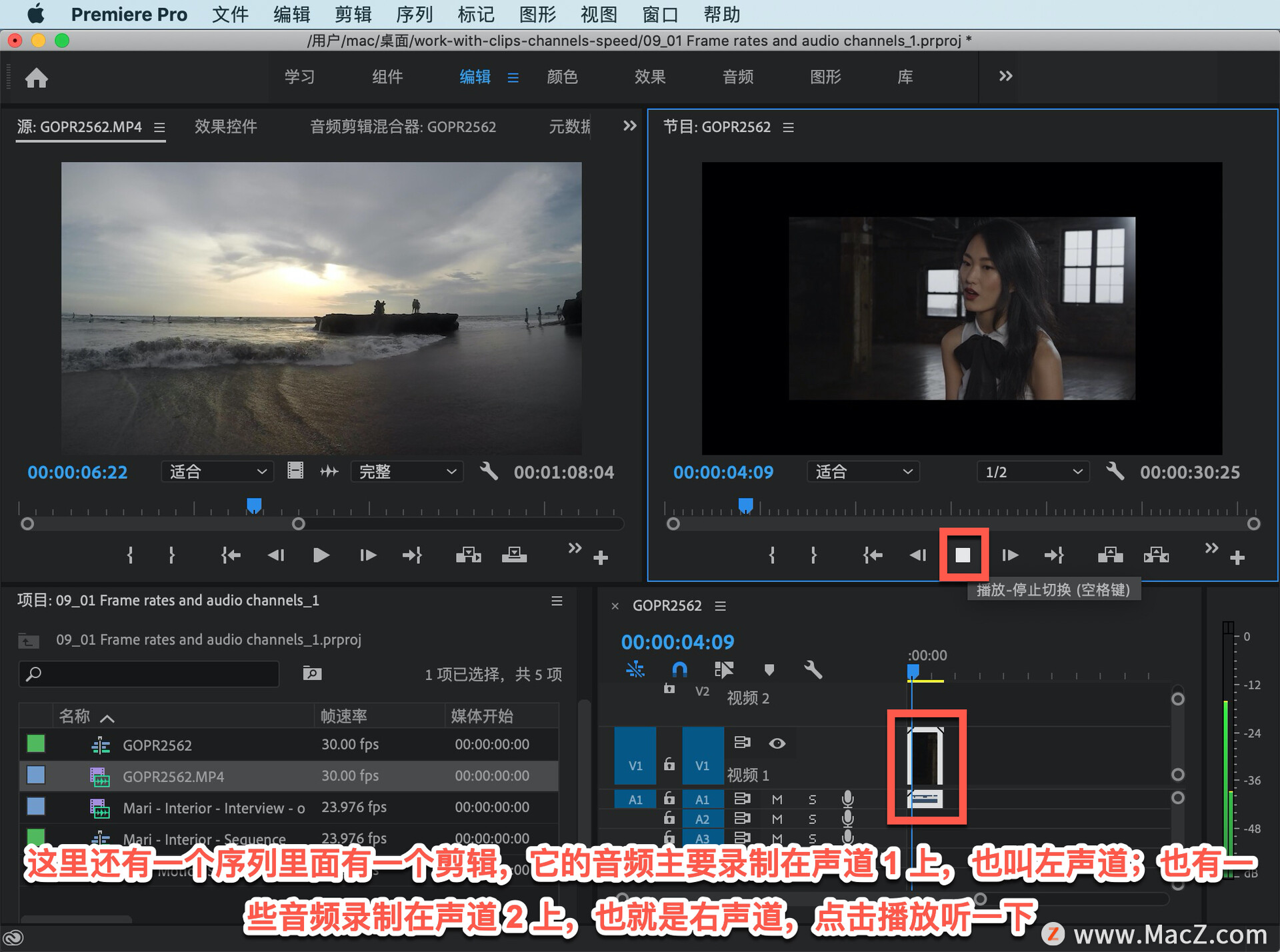Solo audio track A2 with S button
The height and width of the screenshot is (952, 1280).
point(813,819)
